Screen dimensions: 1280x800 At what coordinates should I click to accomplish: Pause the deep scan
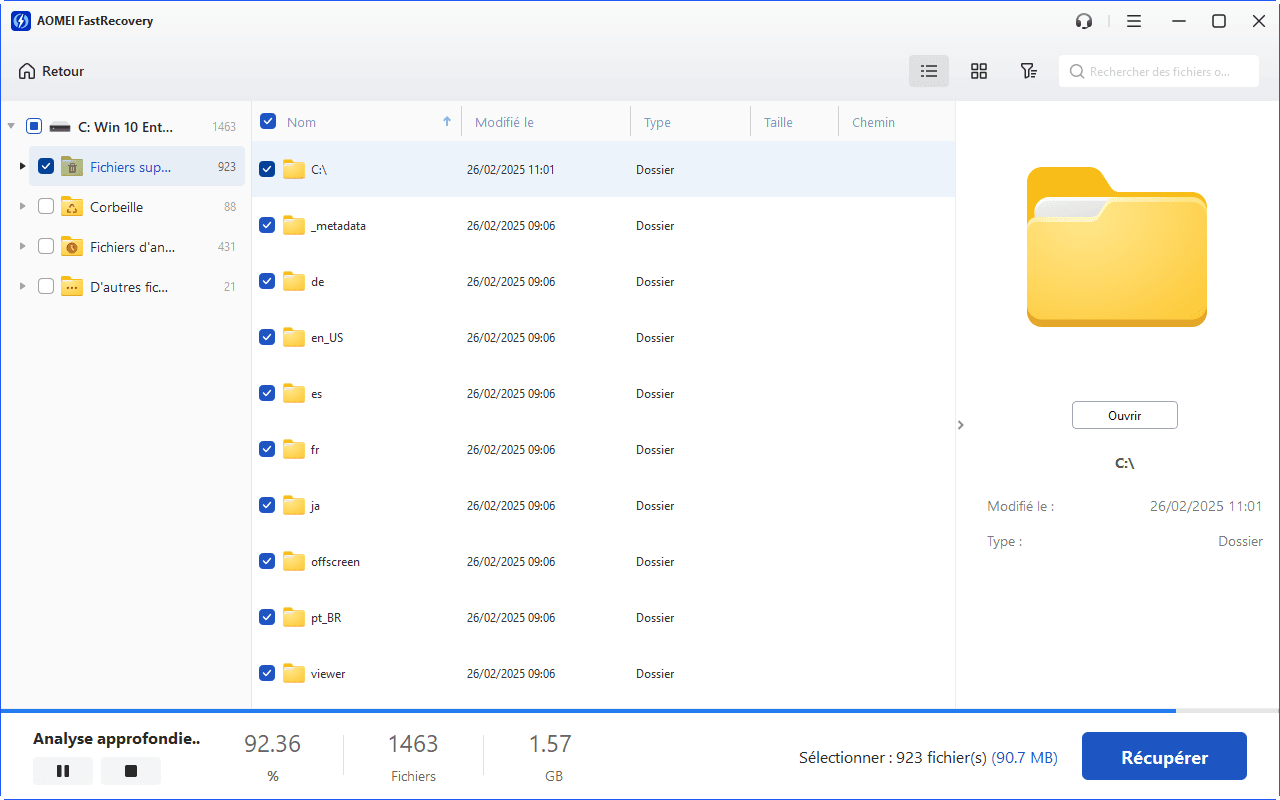pos(63,771)
